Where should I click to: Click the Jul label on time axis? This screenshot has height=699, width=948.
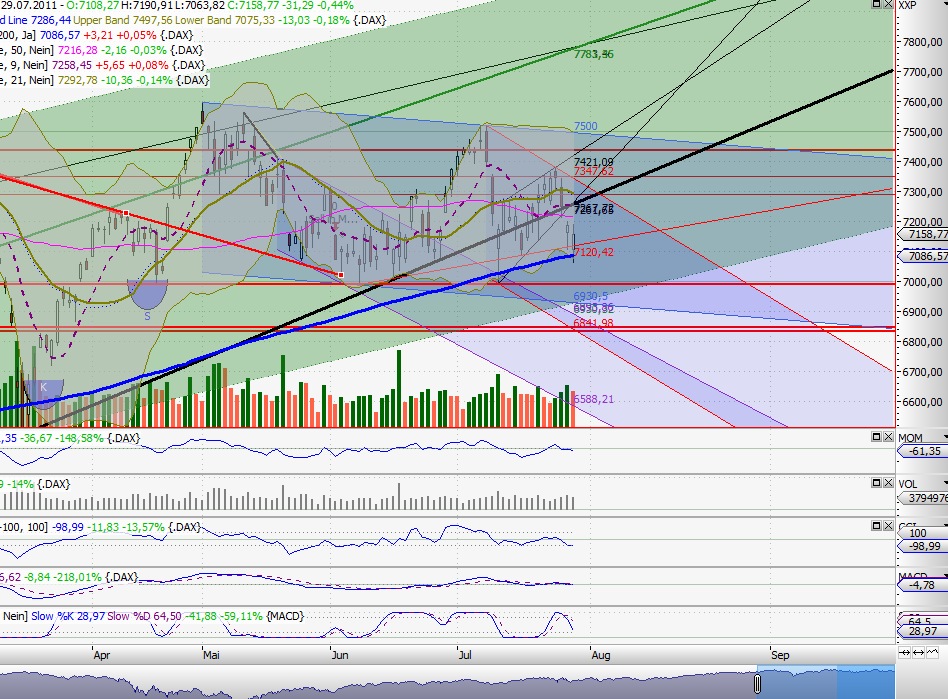coord(464,655)
